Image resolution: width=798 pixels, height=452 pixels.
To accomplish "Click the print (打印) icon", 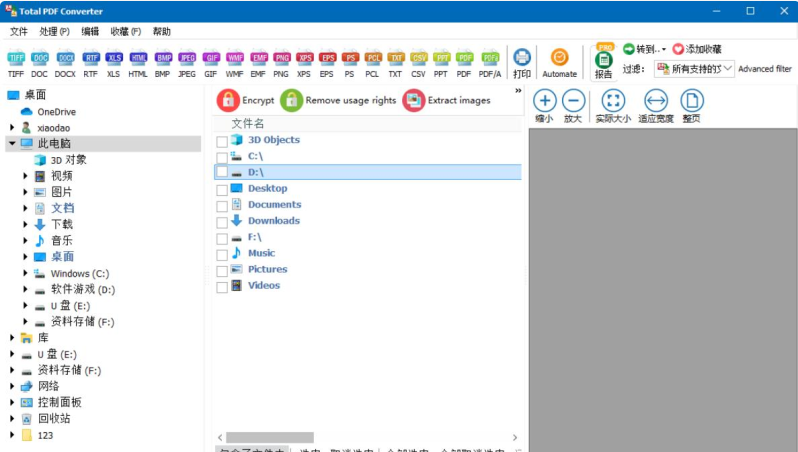I will coord(522,64).
